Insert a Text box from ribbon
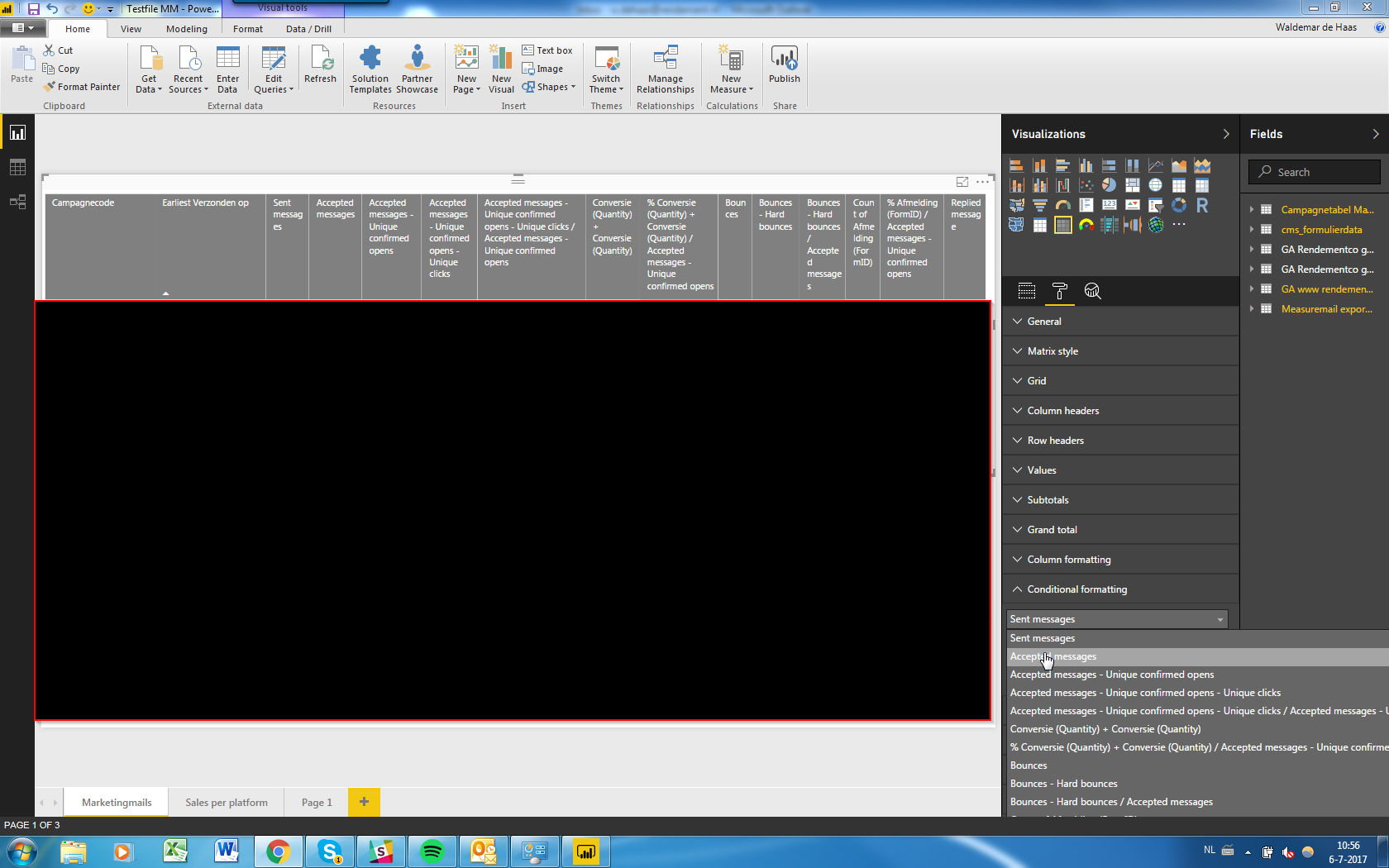 click(547, 50)
